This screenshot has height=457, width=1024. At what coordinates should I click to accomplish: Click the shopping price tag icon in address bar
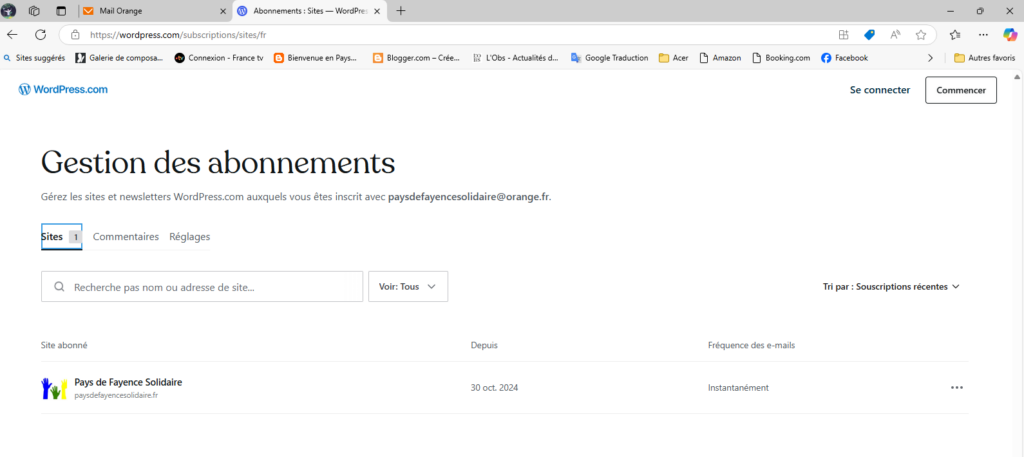[869, 34]
